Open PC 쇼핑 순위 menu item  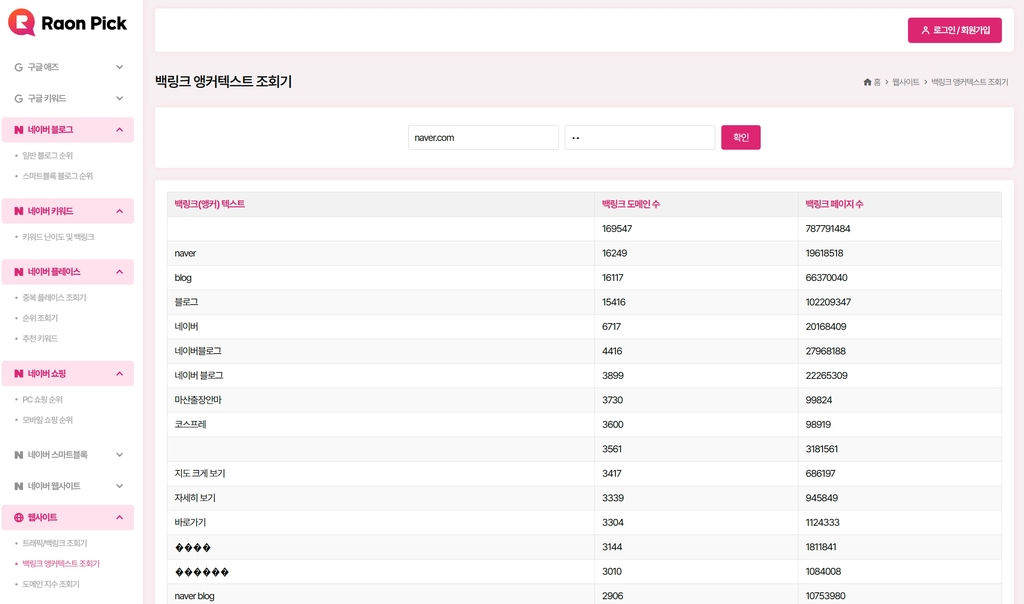42,400
